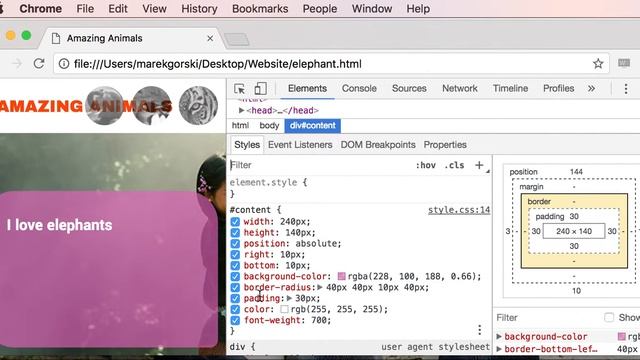Open the Properties sub-tab
The width and height of the screenshot is (640, 360).
(445, 145)
